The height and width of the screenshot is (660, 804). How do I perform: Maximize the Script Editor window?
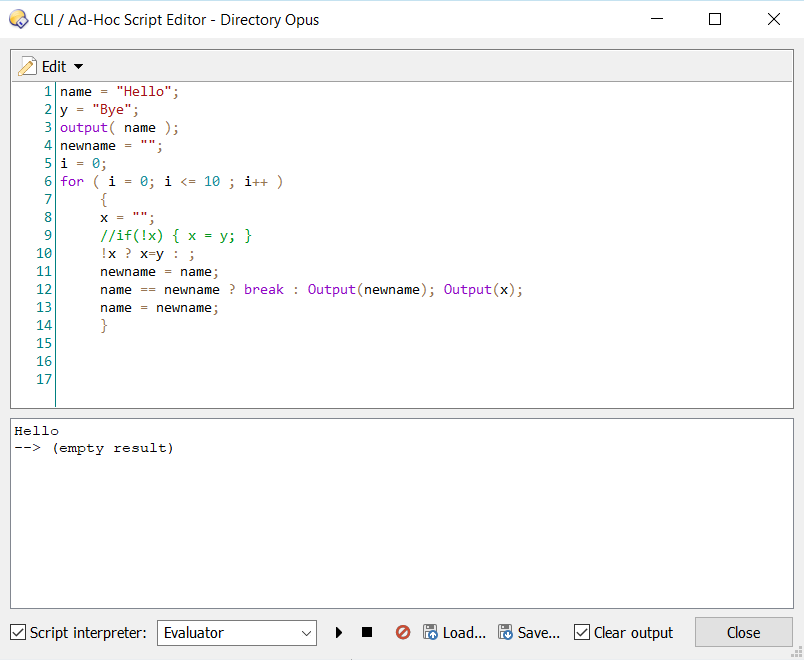coord(715,19)
